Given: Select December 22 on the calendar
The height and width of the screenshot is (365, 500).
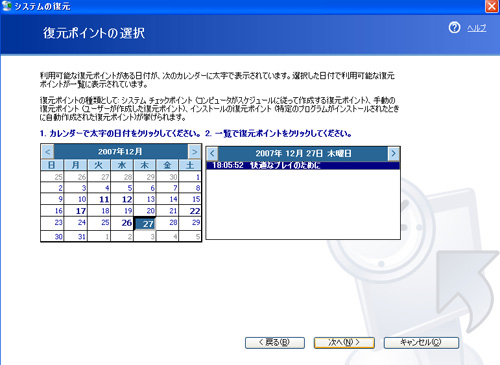Looking at the screenshot, I should pos(190,211).
